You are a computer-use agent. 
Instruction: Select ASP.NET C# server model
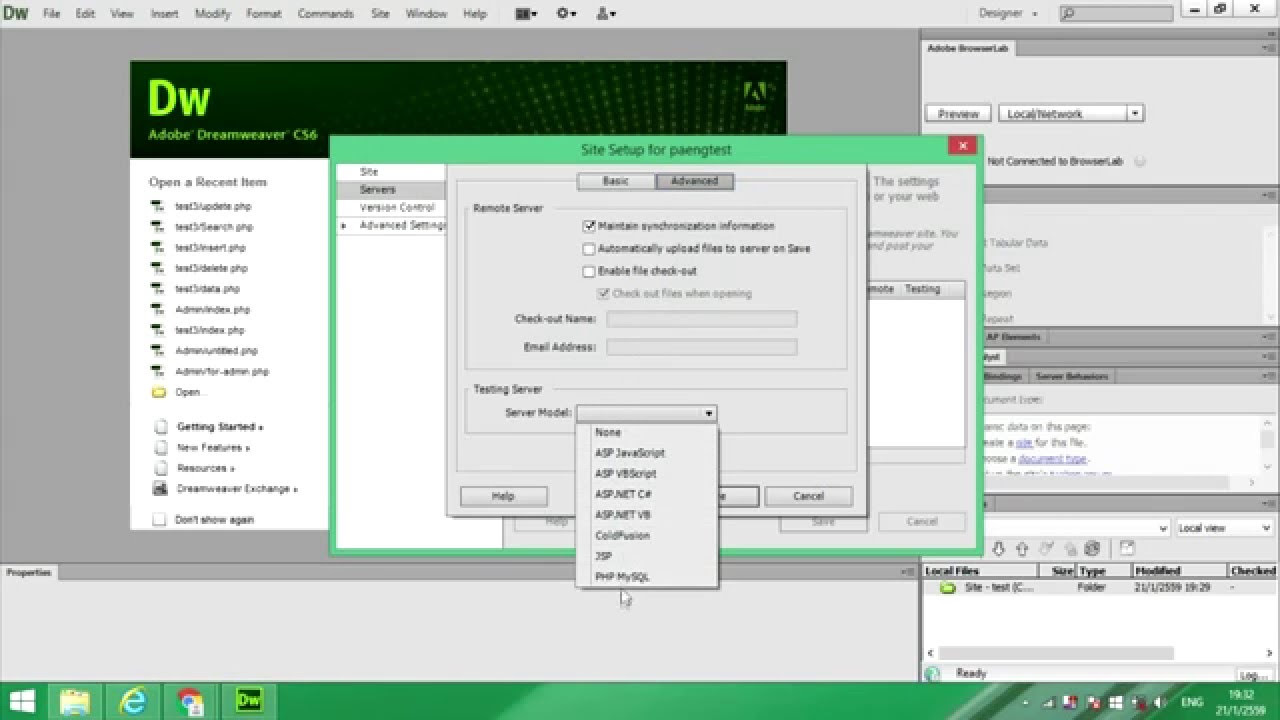pos(624,494)
